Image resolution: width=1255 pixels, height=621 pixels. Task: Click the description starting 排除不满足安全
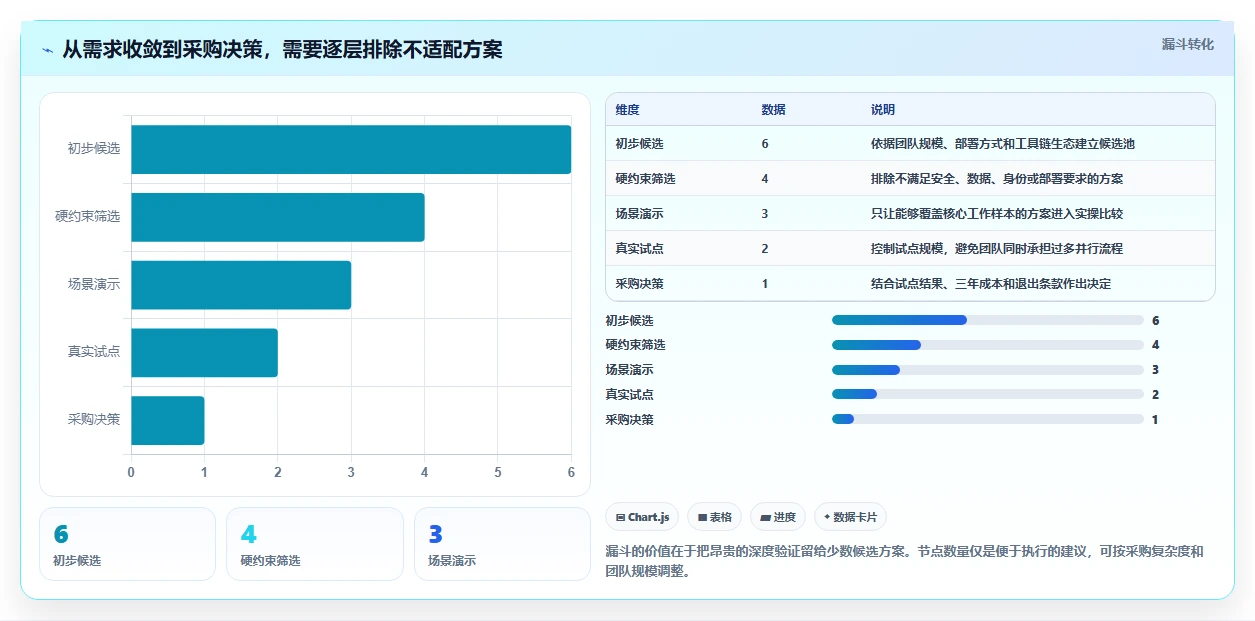click(997, 179)
